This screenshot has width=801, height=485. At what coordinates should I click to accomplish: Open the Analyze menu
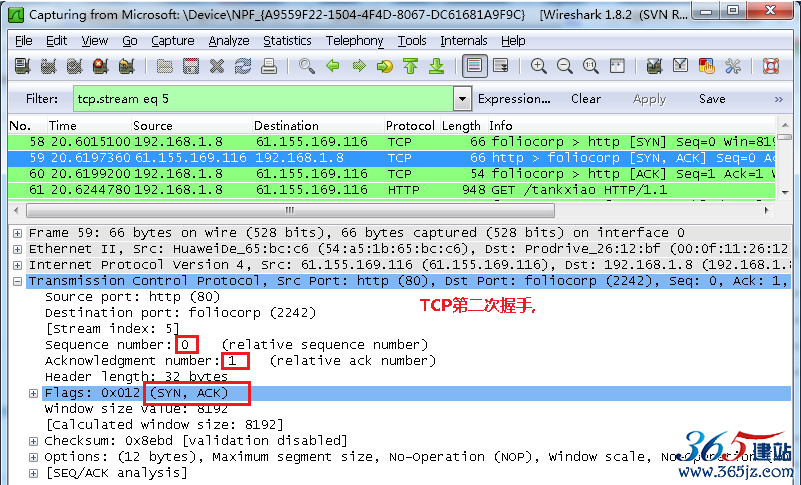click(x=229, y=40)
